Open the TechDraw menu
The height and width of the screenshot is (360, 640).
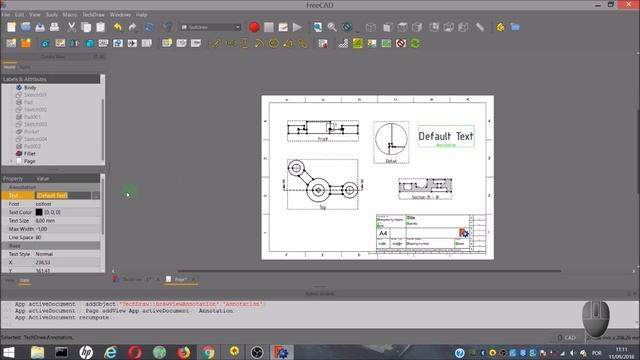point(93,15)
